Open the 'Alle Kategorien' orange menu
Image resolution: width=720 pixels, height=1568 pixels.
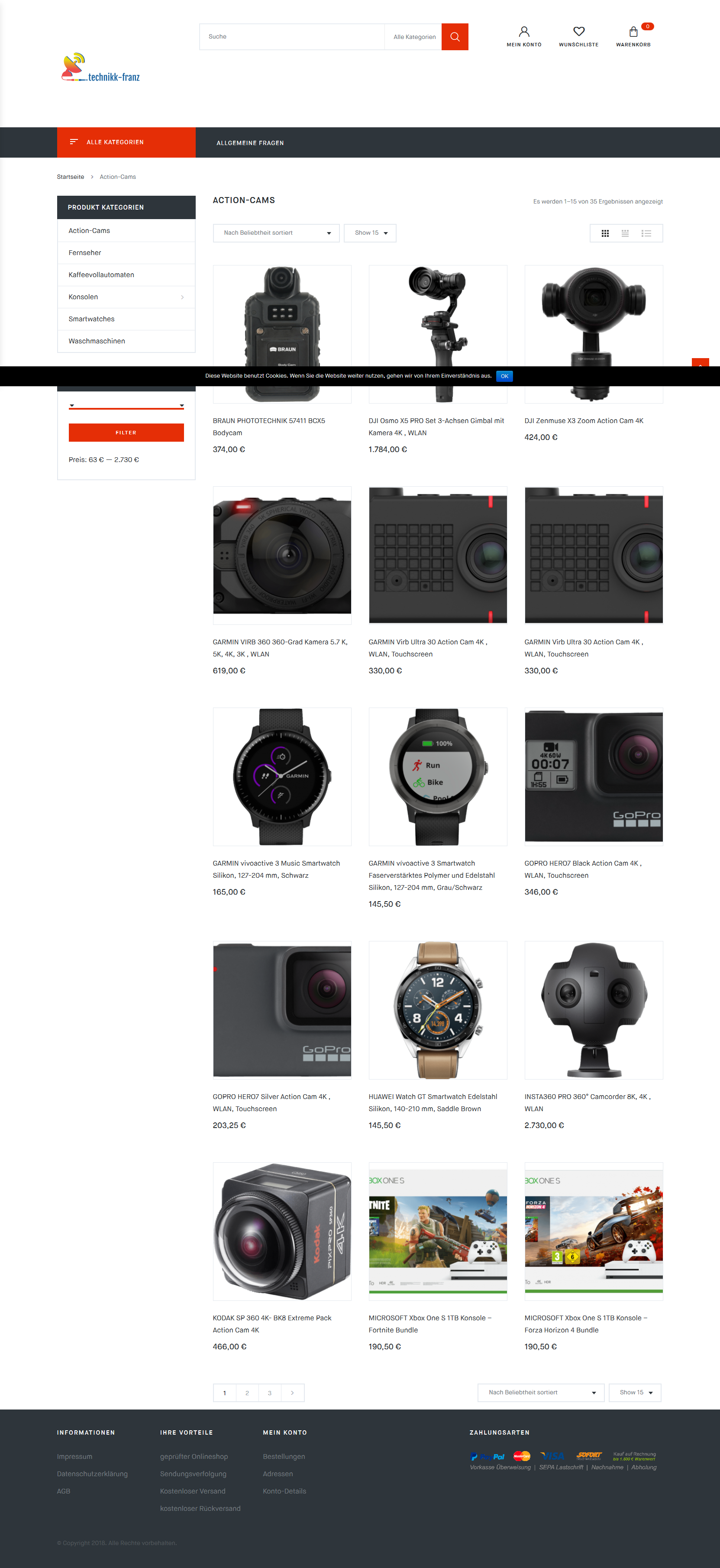[x=126, y=142]
